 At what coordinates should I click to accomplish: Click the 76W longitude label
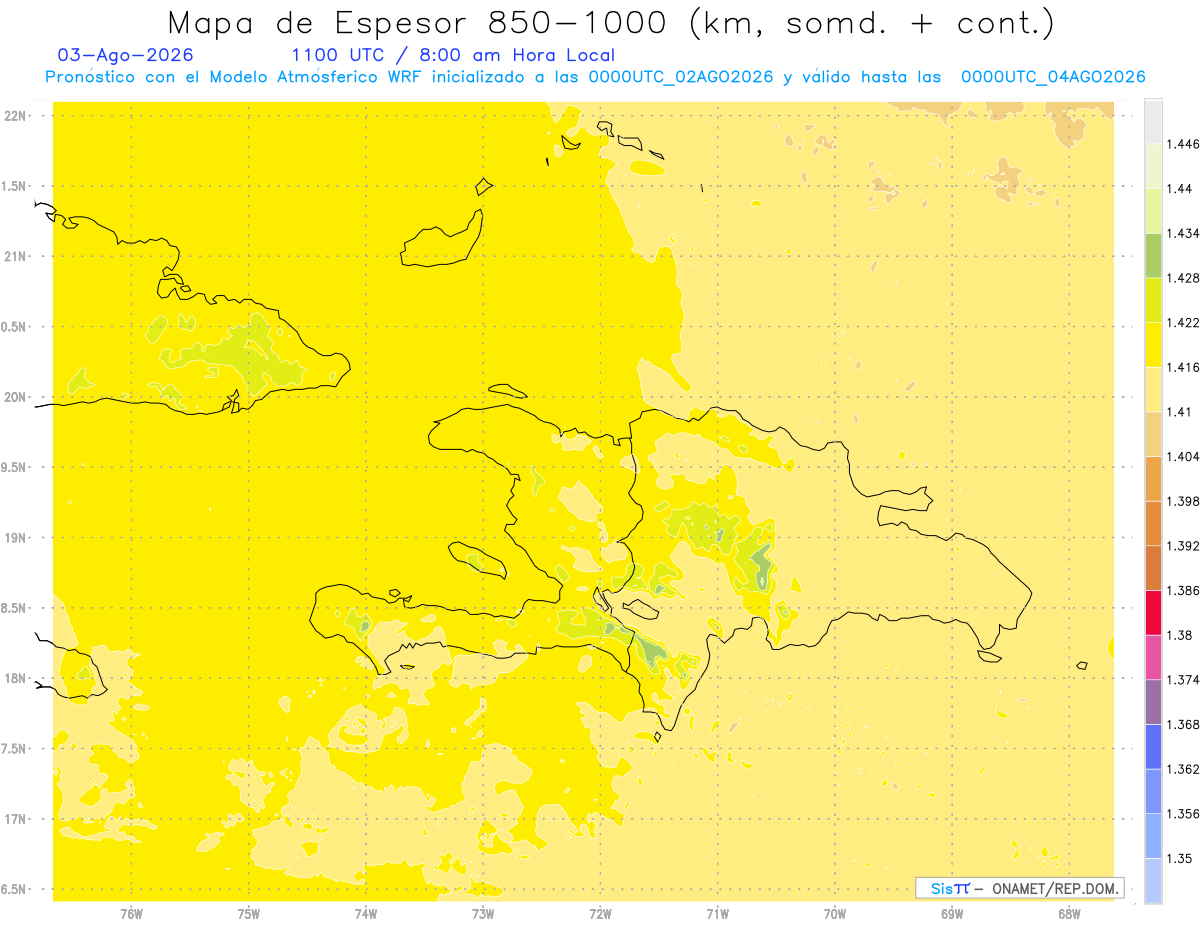pyautogui.click(x=131, y=914)
